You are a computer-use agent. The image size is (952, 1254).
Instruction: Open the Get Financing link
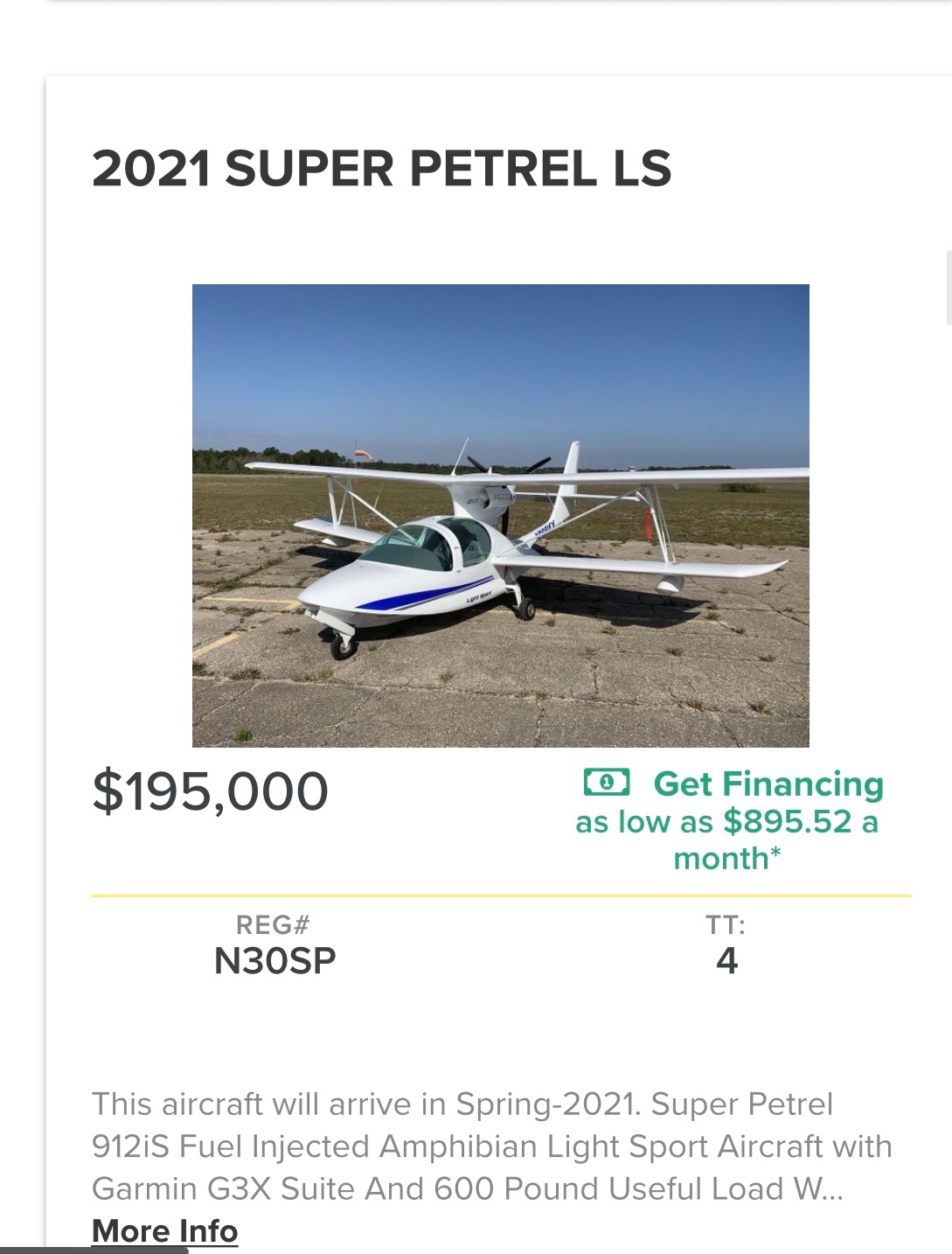[768, 784]
